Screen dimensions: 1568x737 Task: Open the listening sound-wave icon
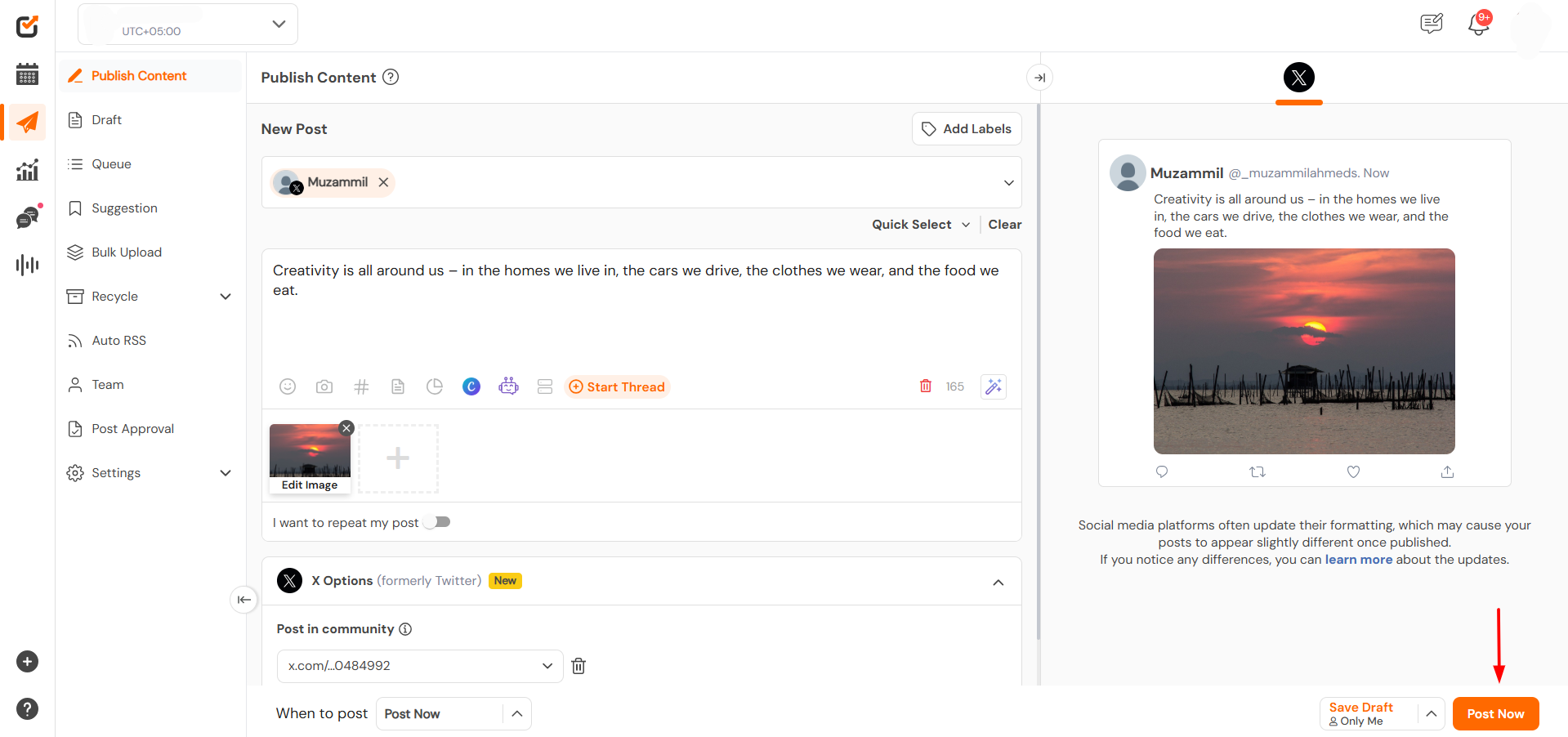[27, 265]
